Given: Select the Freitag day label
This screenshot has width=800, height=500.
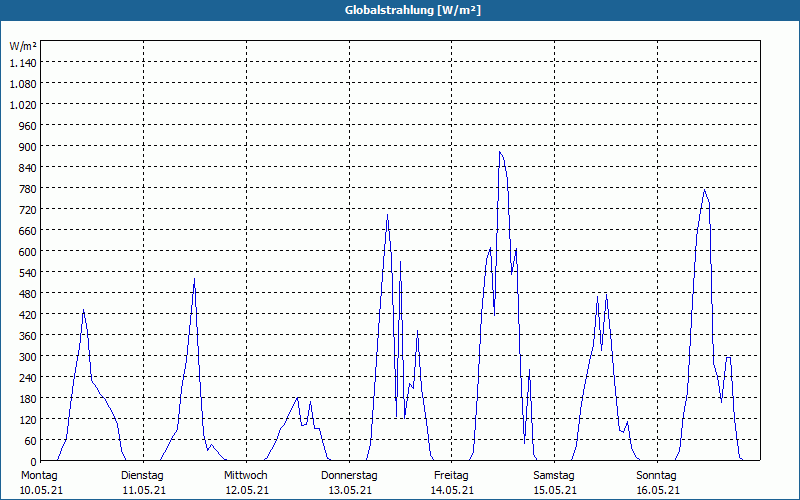Looking at the screenshot, I should (x=451, y=476).
